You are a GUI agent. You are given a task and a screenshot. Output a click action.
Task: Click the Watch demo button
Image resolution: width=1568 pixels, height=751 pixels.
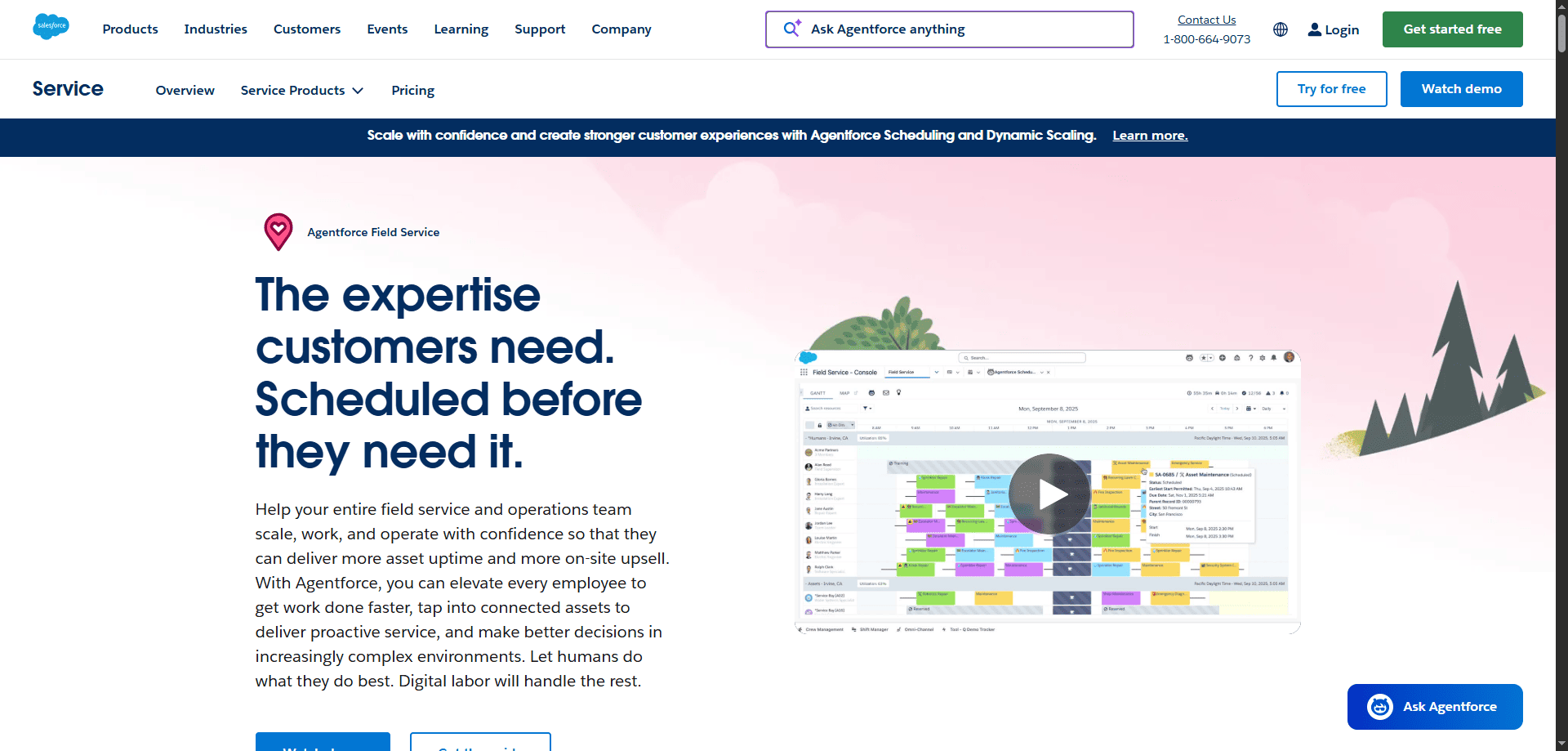1461,89
